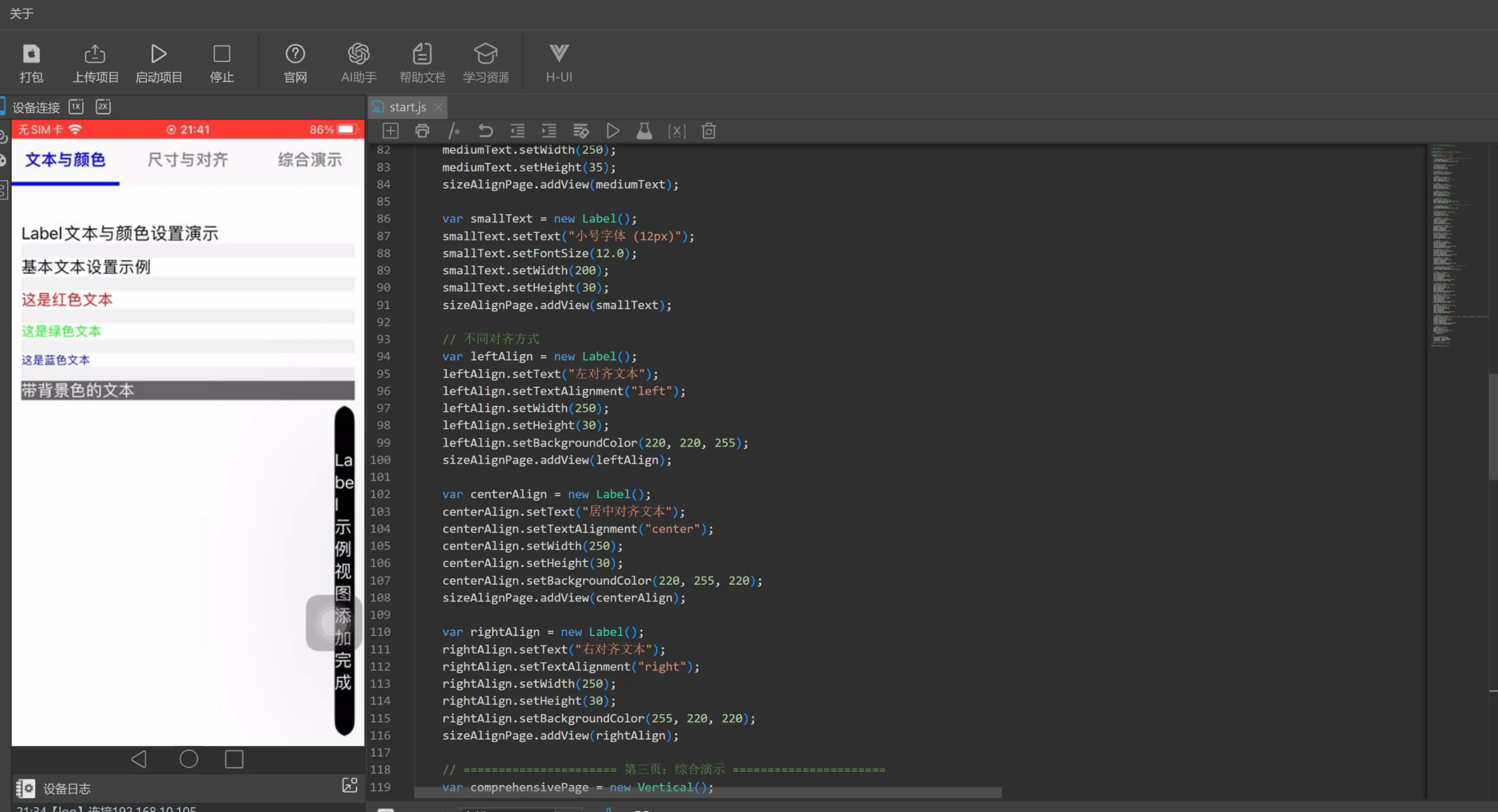The height and width of the screenshot is (812, 1498).
Task: Switch to the 尺寸与对齐 tab
Action: pos(187,160)
